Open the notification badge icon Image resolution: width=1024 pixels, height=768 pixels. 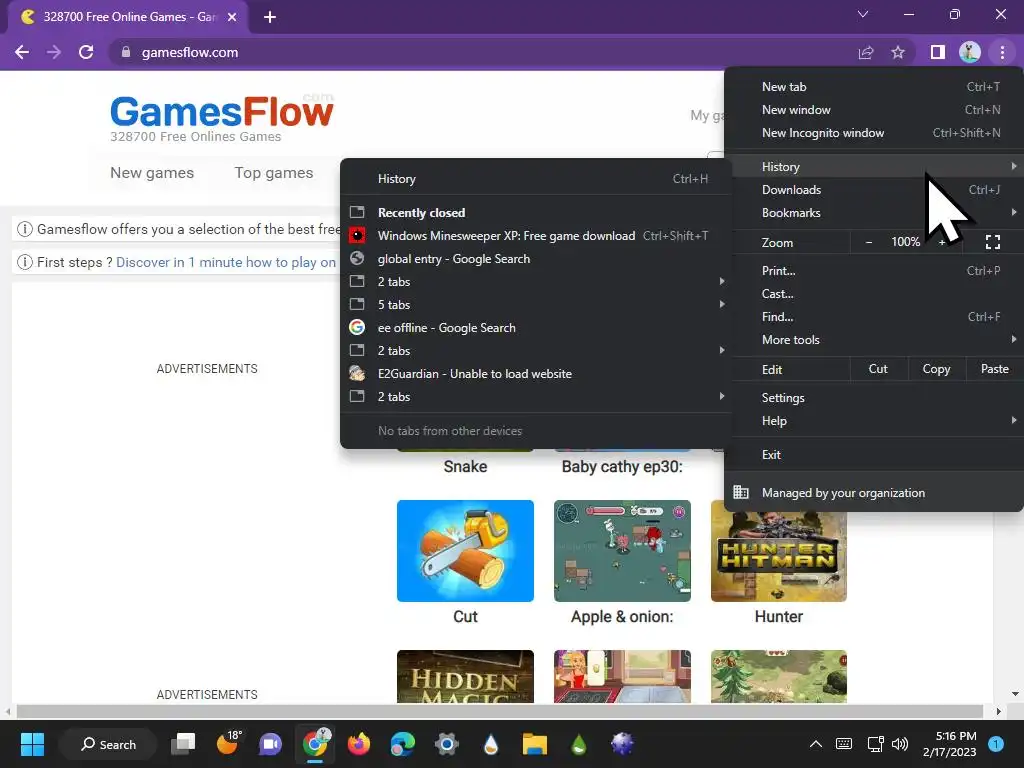[x=996, y=744]
